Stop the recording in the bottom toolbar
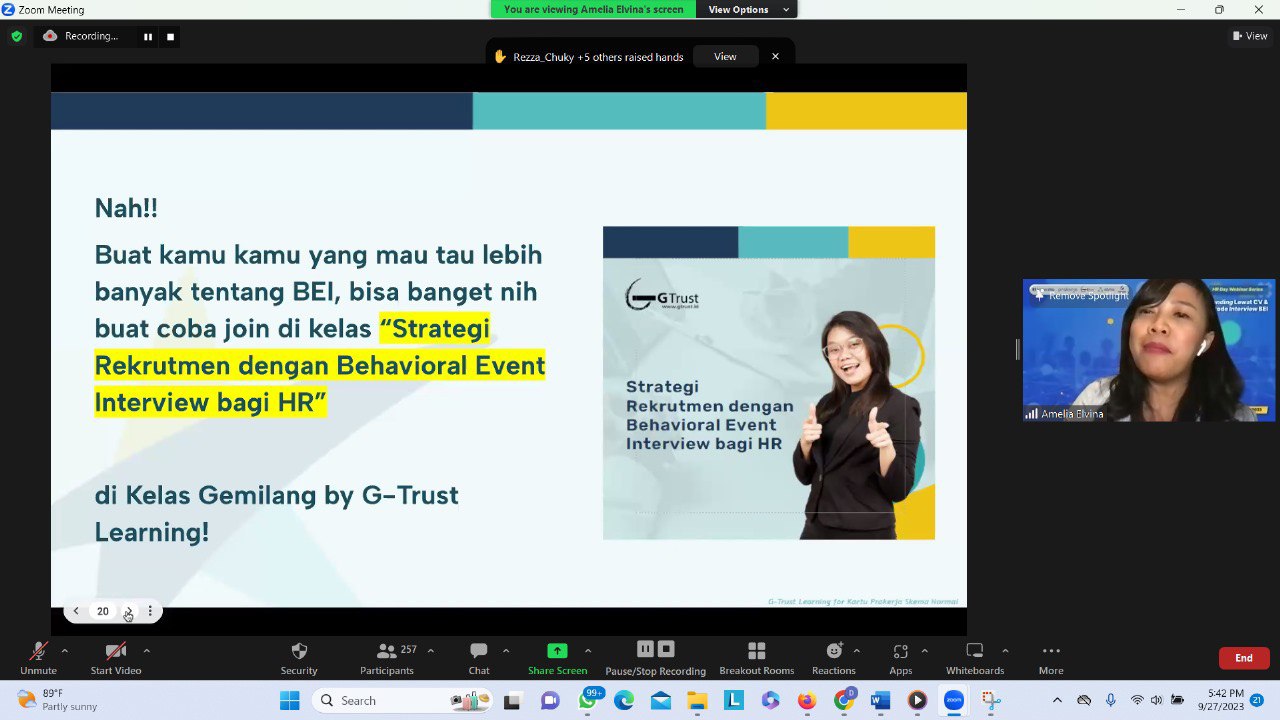This screenshot has width=1280, height=720. (x=667, y=649)
